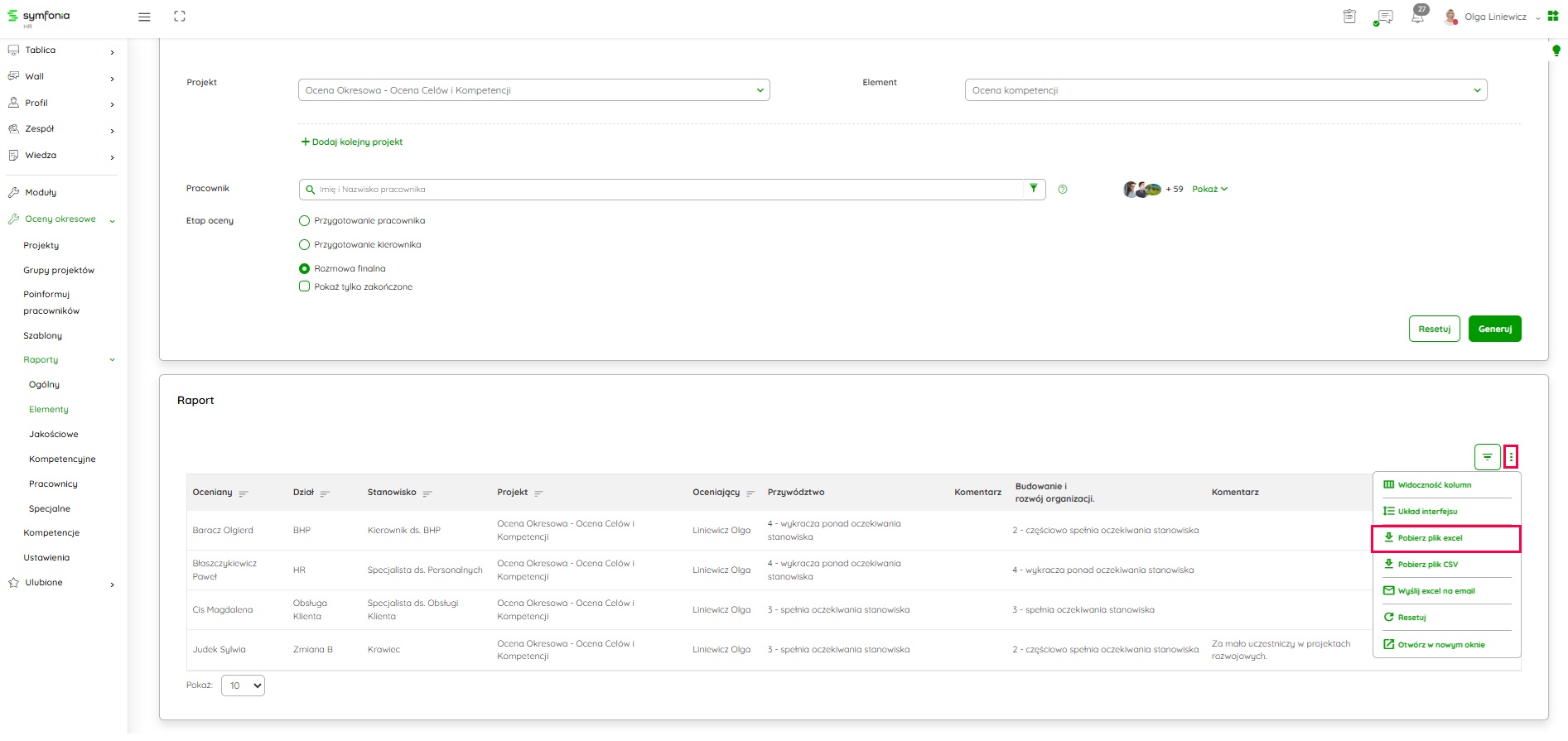Open the Element dropdown
1568x741 pixels.
point(1225,90)
